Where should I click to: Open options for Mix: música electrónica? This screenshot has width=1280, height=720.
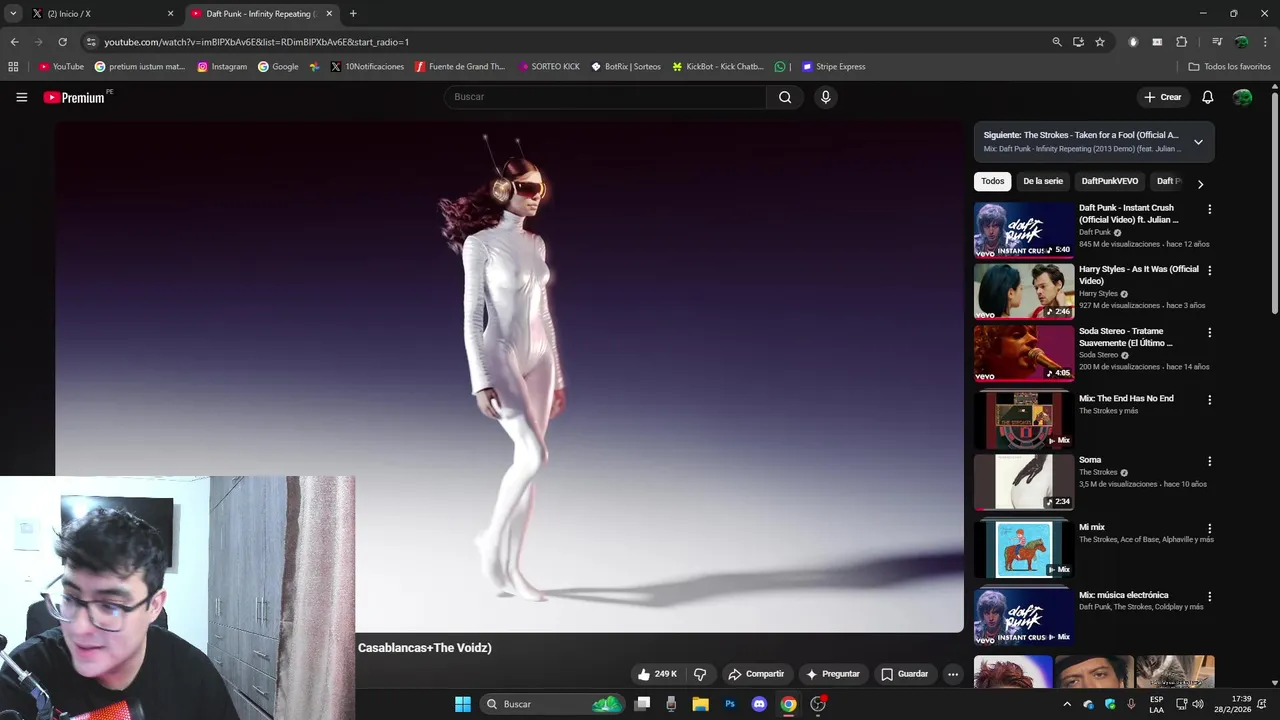(x=1209, y=597)
